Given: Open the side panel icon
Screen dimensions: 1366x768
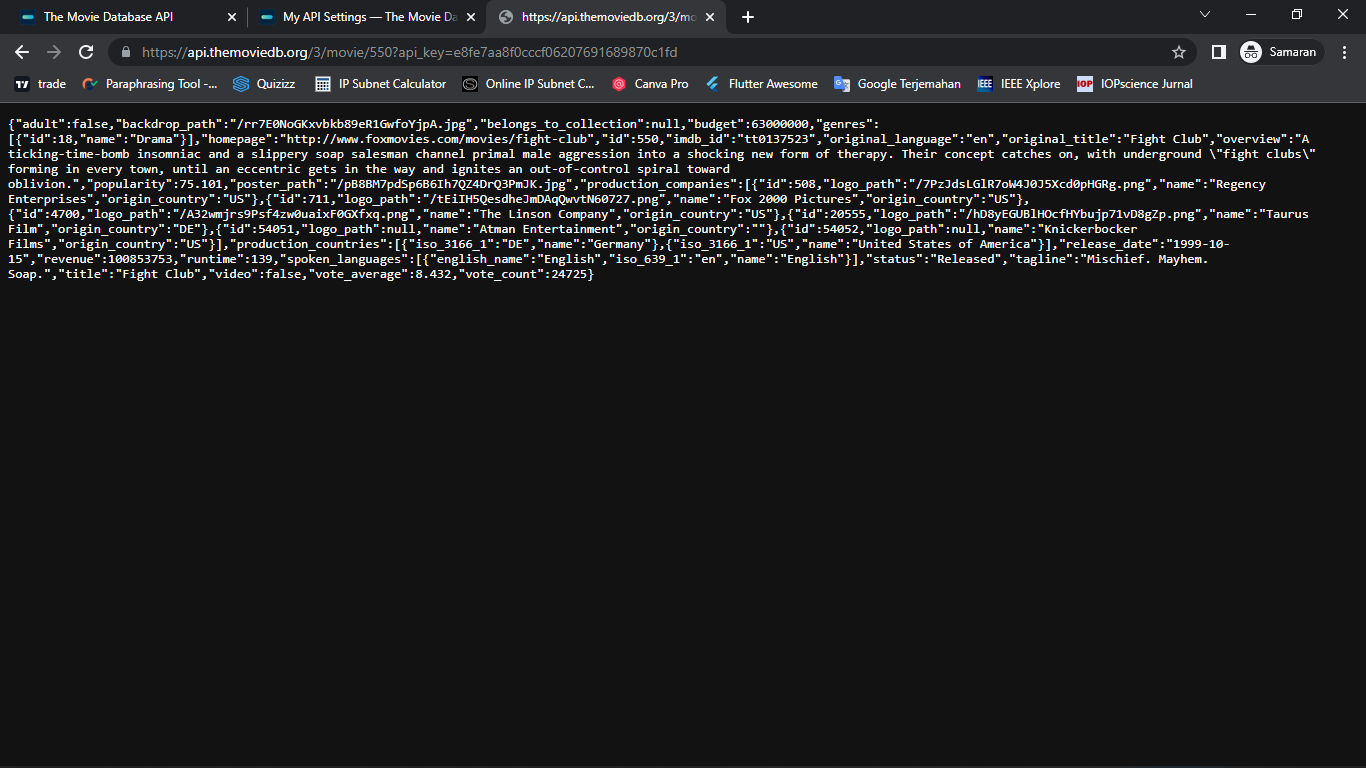Looking at the screenshot, I should (1217, 52).
